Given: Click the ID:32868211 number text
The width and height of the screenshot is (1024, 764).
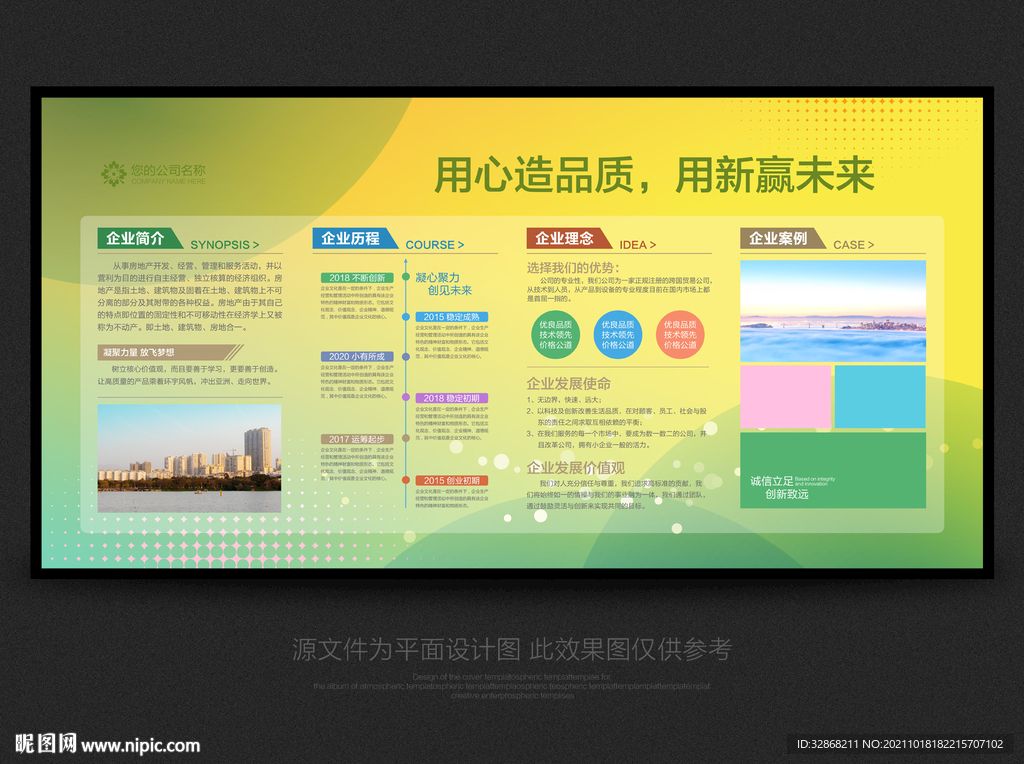Looking at the screenshot, I should tap(827, 744).
